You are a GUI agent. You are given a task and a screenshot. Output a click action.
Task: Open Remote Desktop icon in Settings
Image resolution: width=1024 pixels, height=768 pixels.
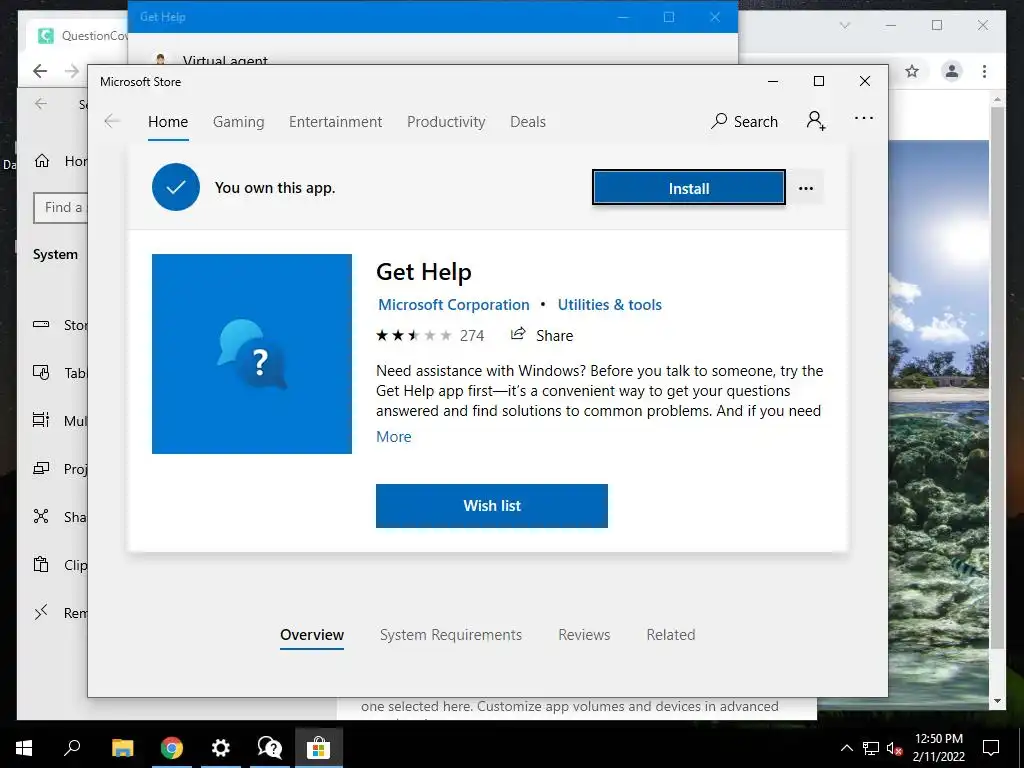coord(41,612)
